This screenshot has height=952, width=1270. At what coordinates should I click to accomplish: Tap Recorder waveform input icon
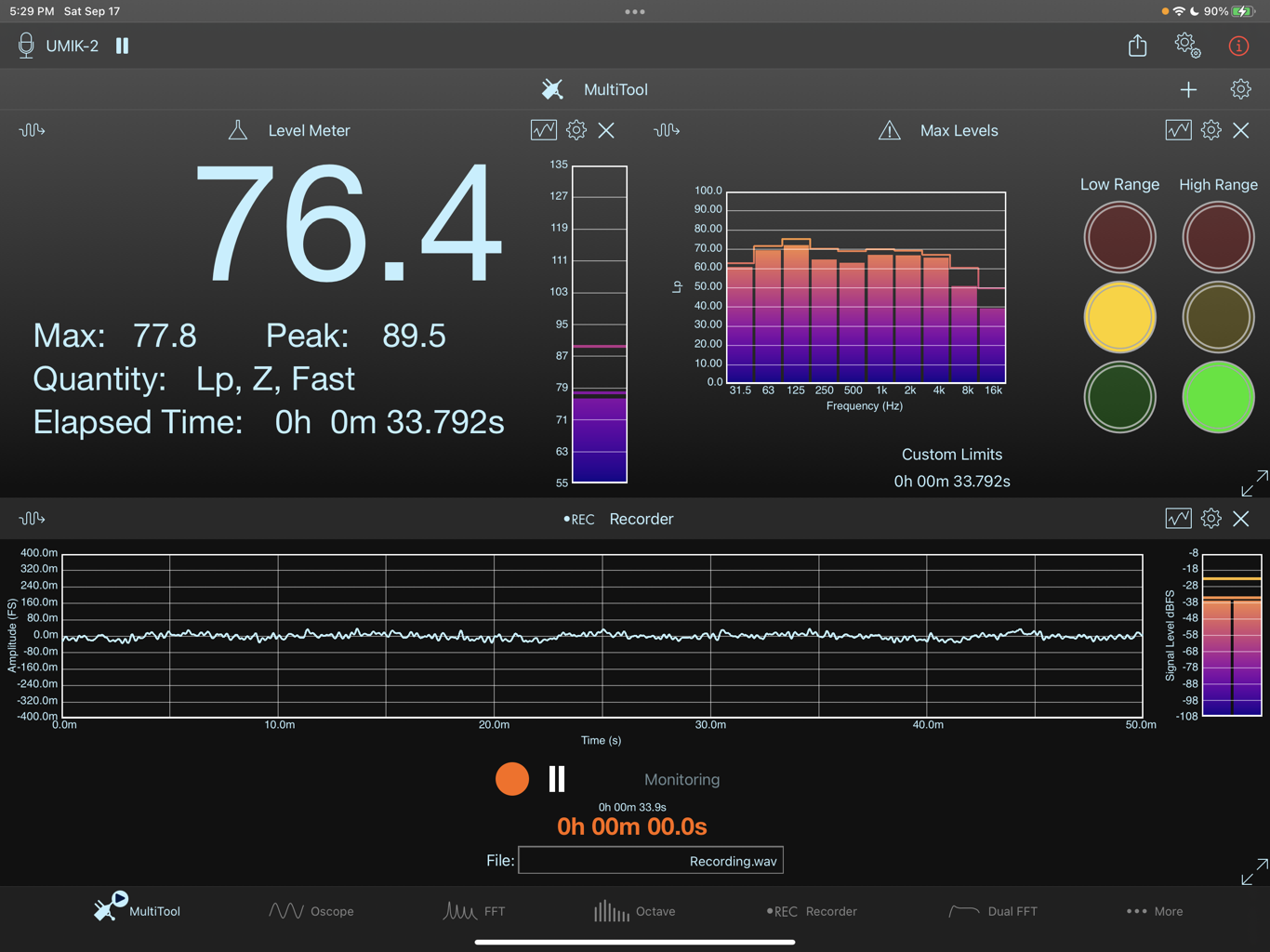[x=32, y=519]
